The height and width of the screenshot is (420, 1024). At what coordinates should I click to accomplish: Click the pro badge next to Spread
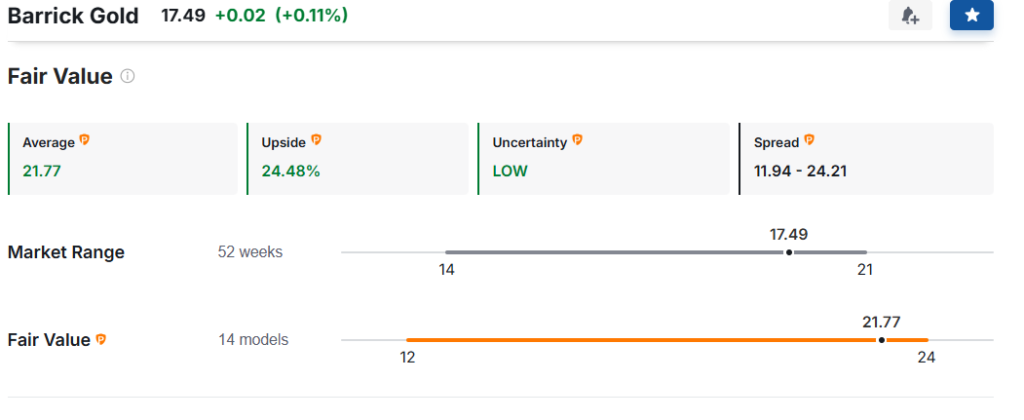[x=809, y=140]
